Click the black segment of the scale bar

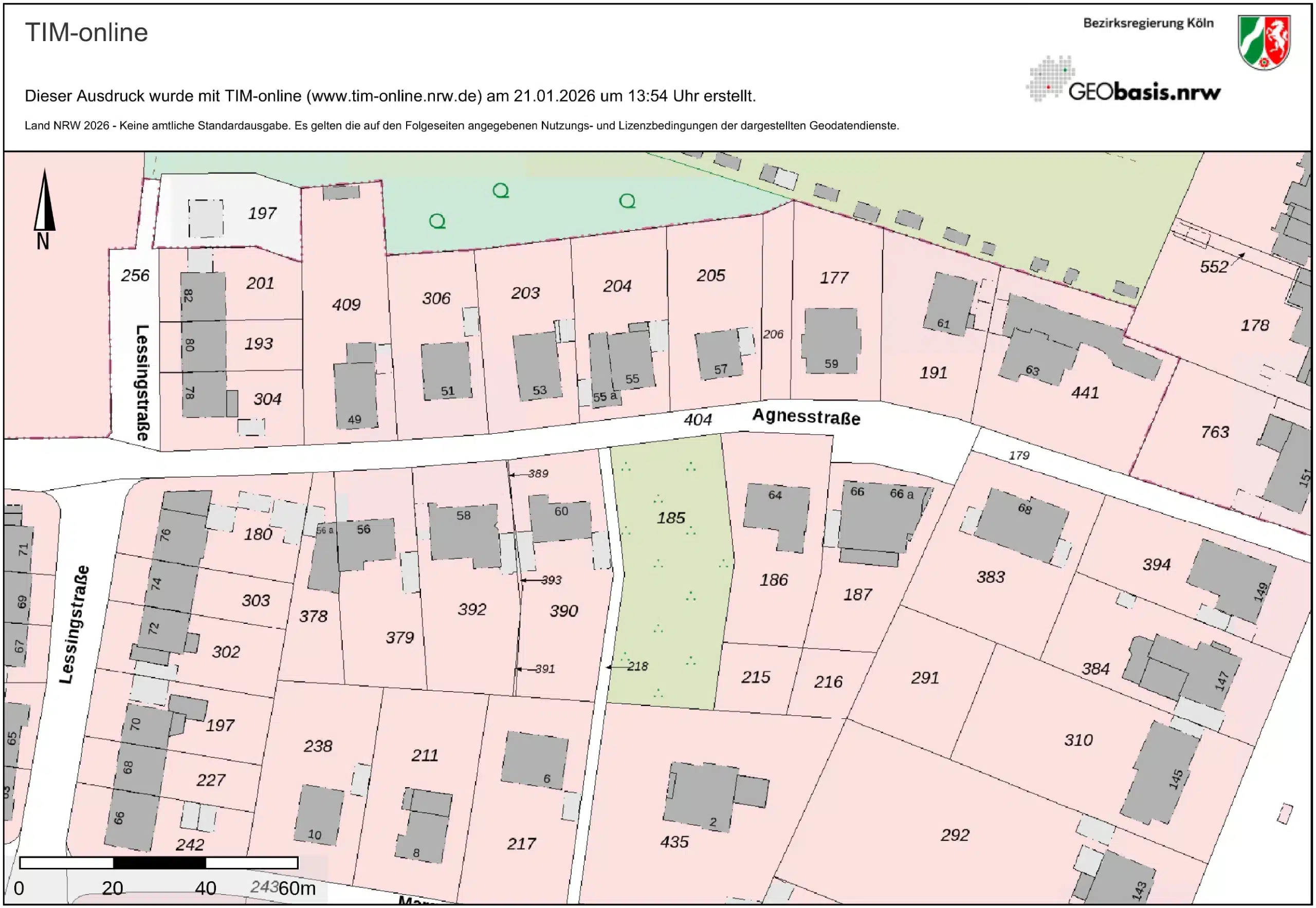click(x=159, y=862)
